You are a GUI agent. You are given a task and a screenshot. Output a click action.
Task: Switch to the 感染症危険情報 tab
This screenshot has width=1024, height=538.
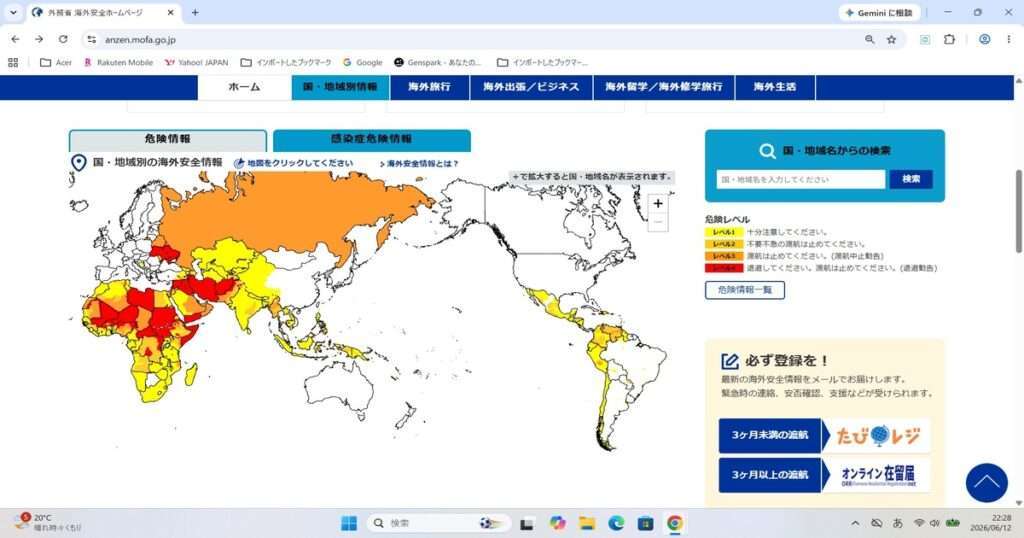372,140
